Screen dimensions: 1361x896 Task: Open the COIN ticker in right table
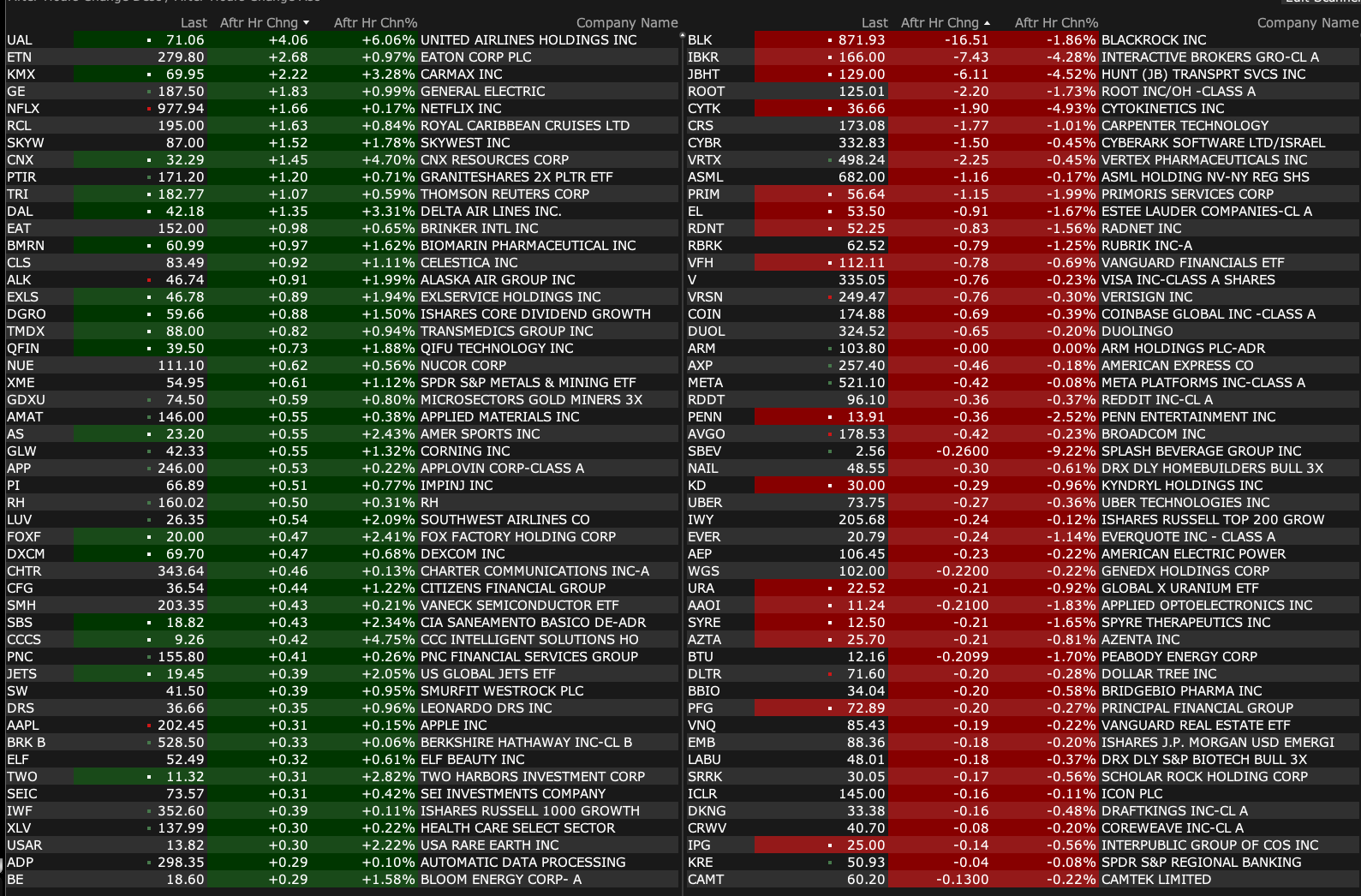[703, 314]
